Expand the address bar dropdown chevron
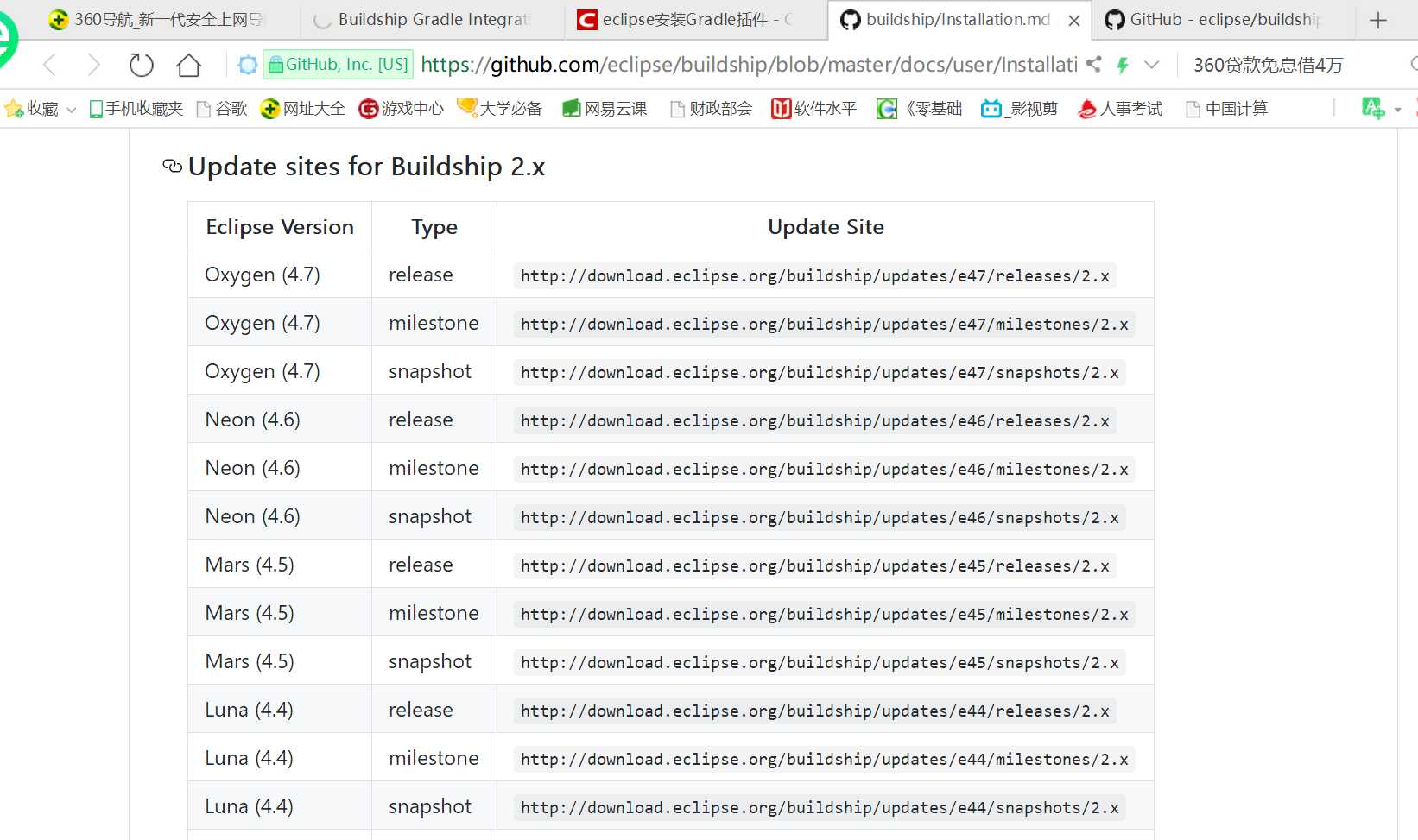 tap(1151, 65)
